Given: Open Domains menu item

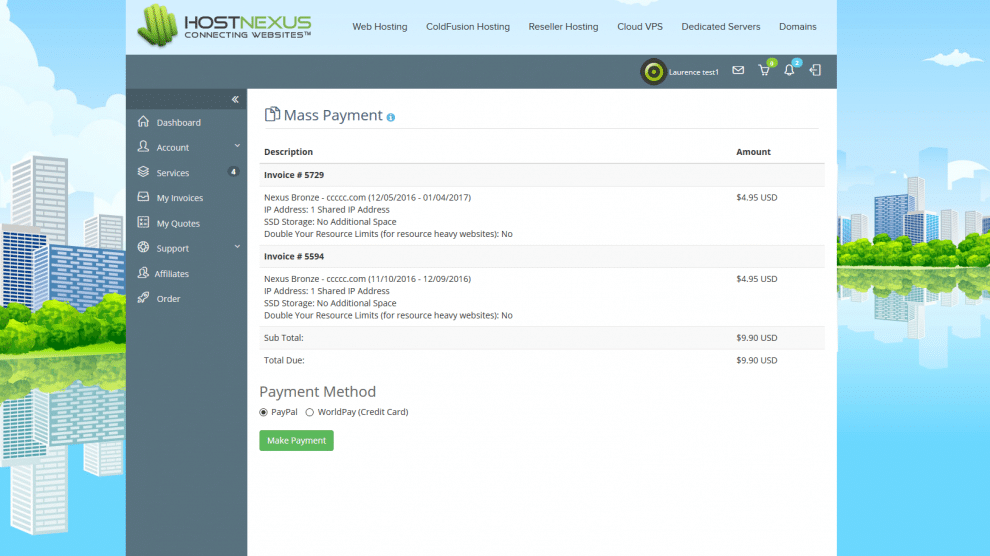Looking at the screenshot, I should 797,27.
